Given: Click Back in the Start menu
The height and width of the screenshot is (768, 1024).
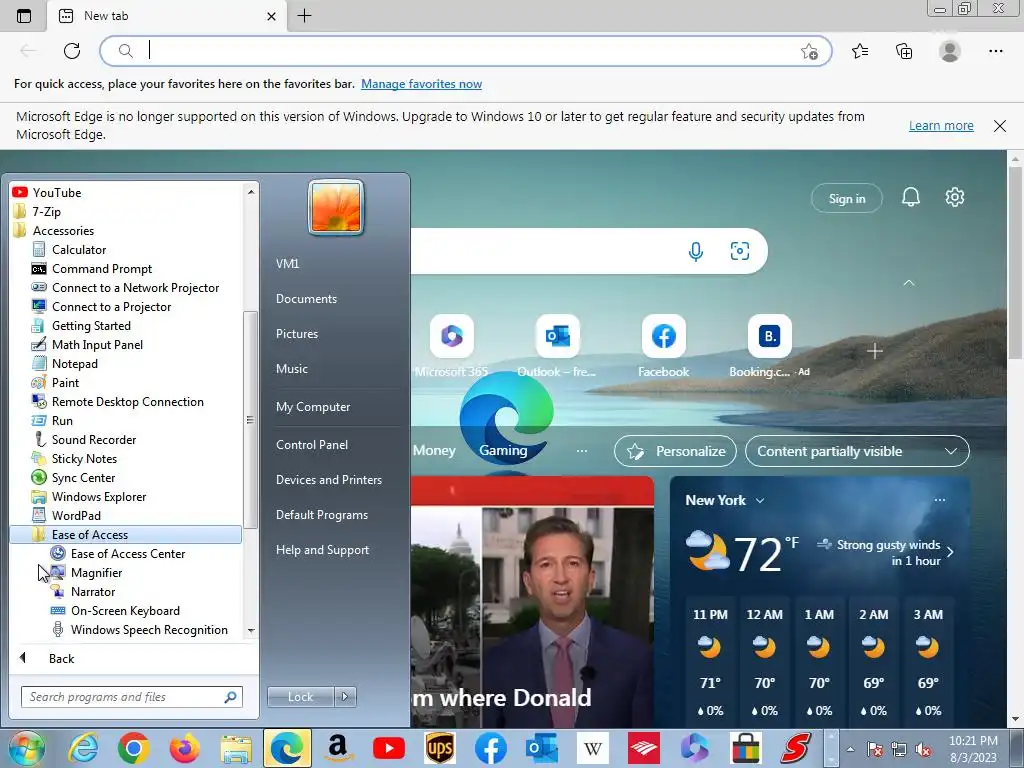Looking at the screenshot, I should pyautogui.click(x=61, y=658).
